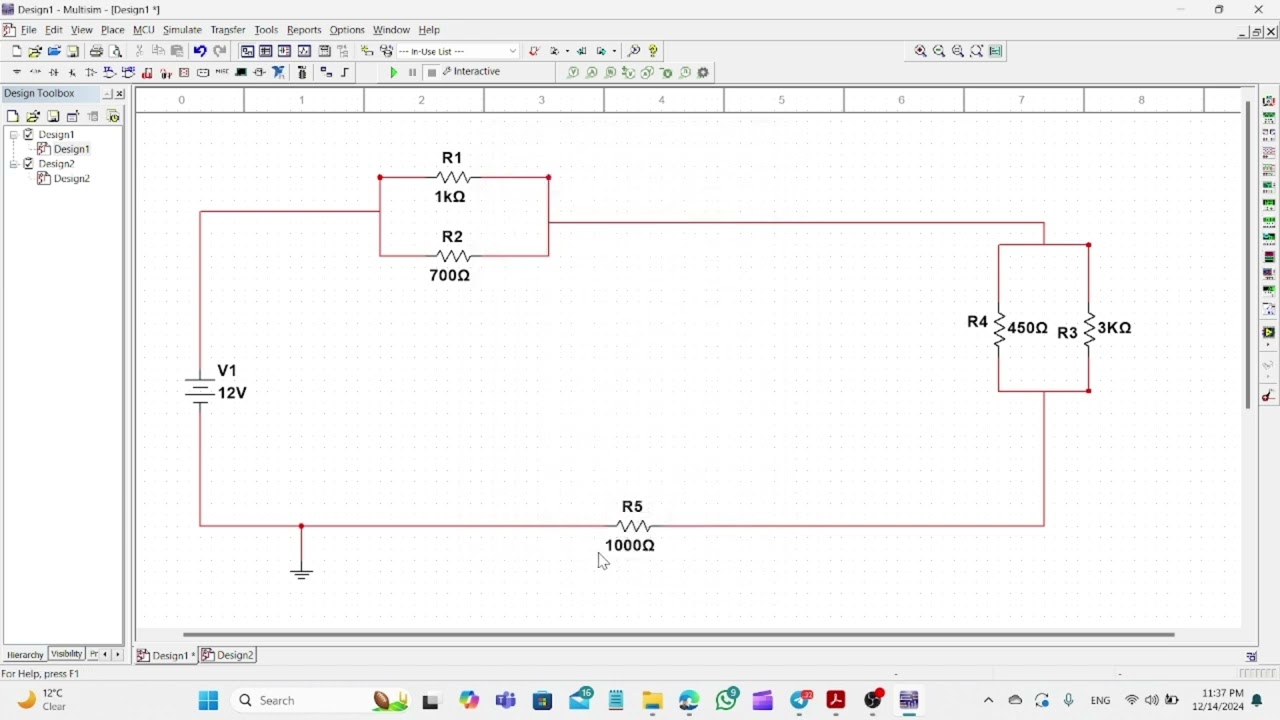Select the LabVIEW instrument icon in sidebar
1280x720 pixels.
click(1269, 332)
